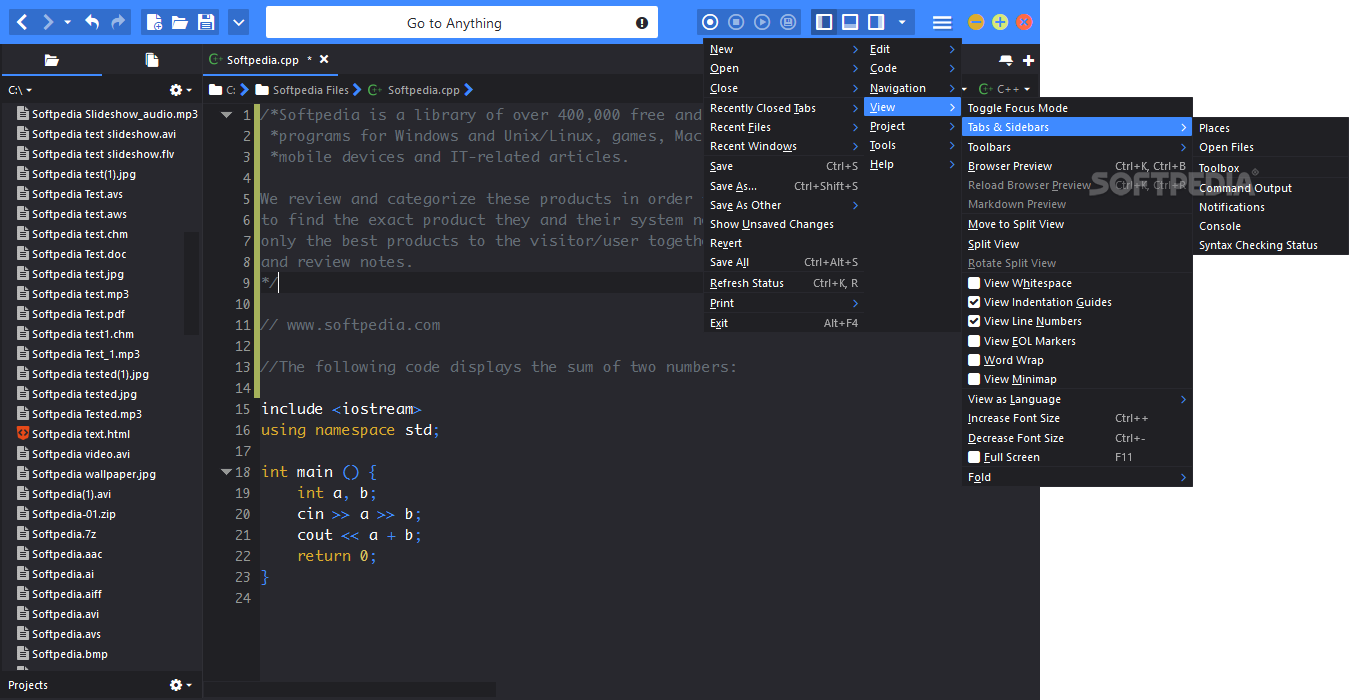Click Softpedia Files in the breadcrumb bar

[x=302, y=90]
